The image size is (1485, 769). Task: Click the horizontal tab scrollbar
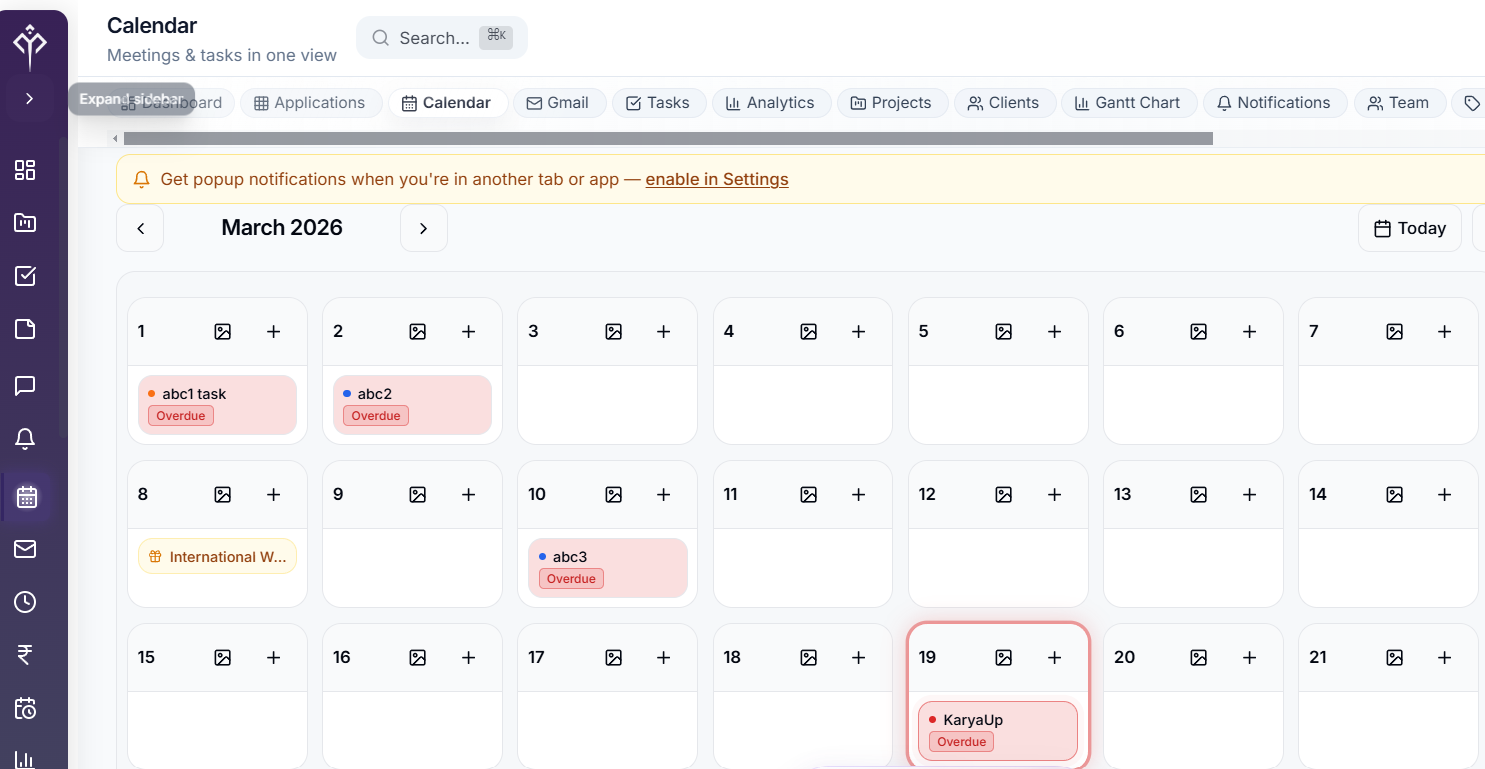667,138
